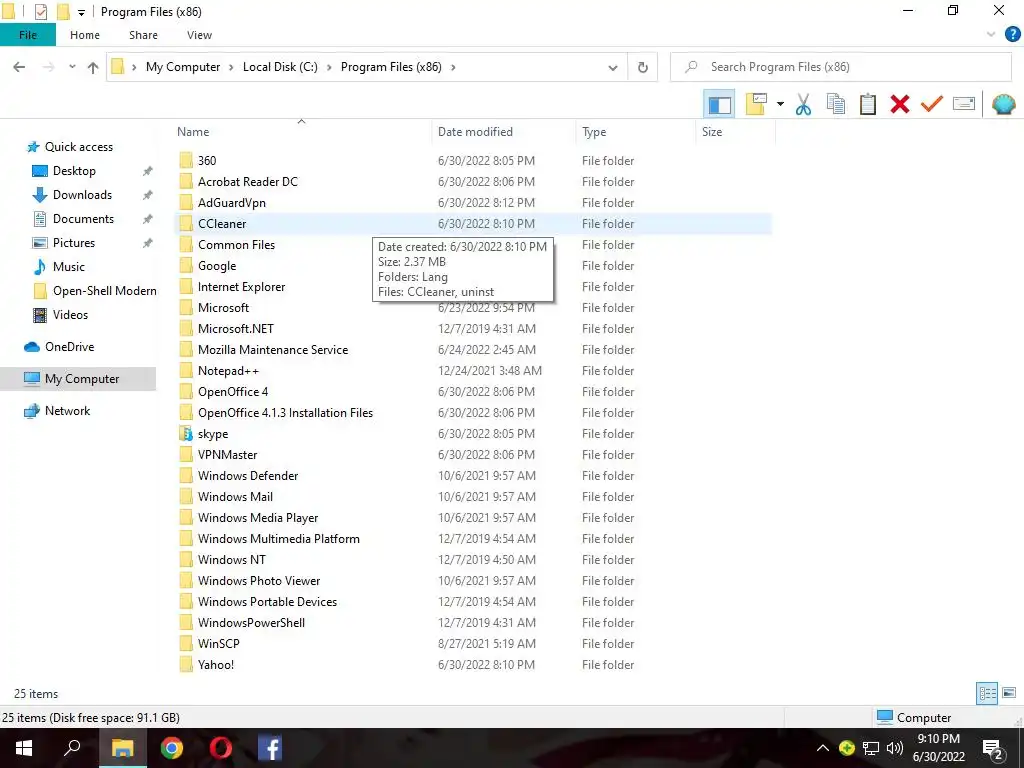Go back with the Back arrow
The image size is (1024, 768).
click(x=20, y=67)
